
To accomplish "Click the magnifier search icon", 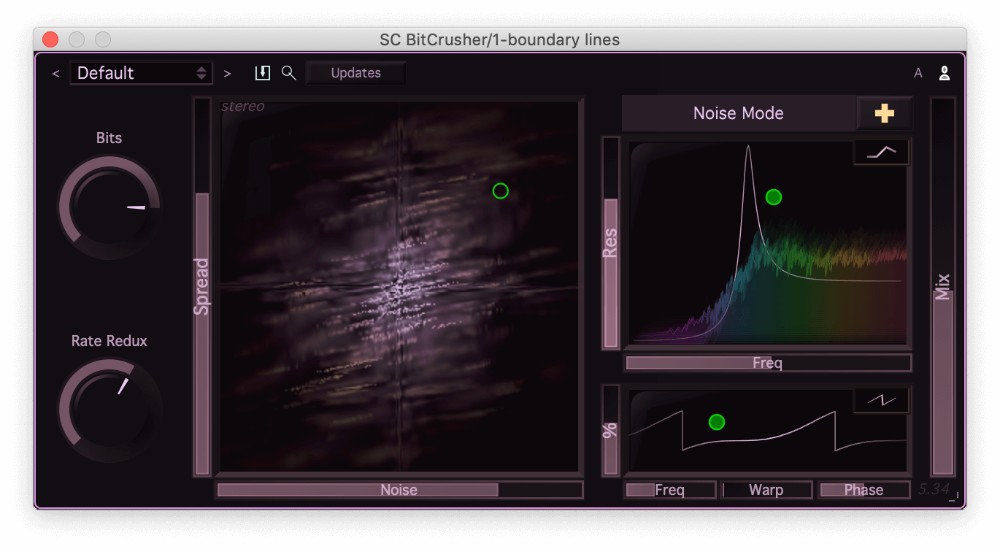I will 288,73.
